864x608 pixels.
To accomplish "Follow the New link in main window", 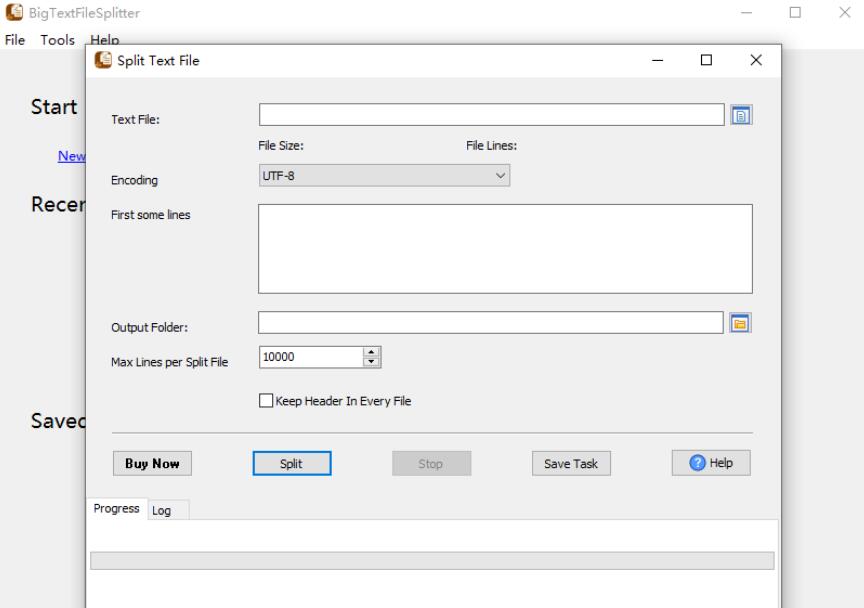I will [72, 156].
